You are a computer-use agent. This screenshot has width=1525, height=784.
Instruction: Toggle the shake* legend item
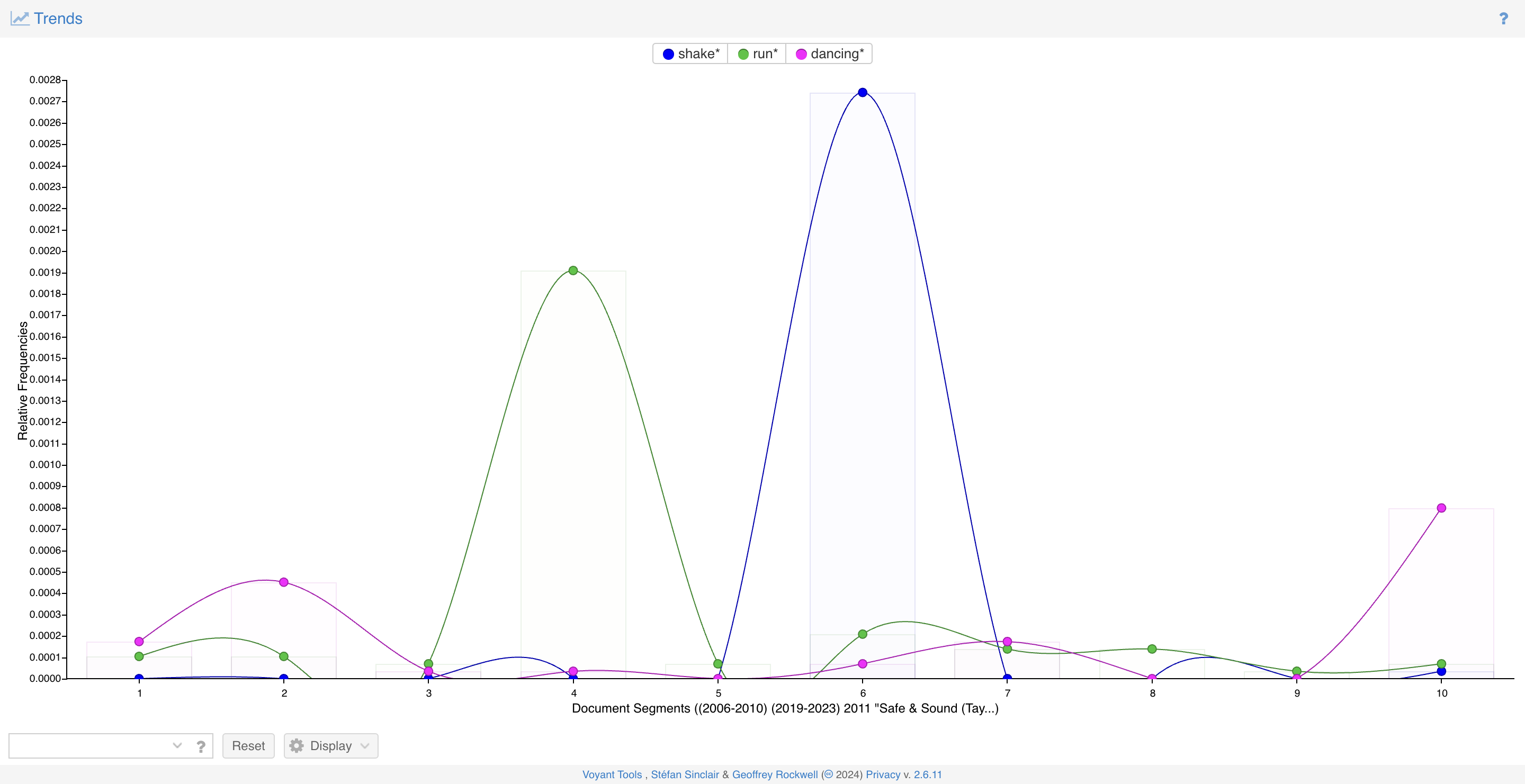pyautogui.click(x=690, y=54)
